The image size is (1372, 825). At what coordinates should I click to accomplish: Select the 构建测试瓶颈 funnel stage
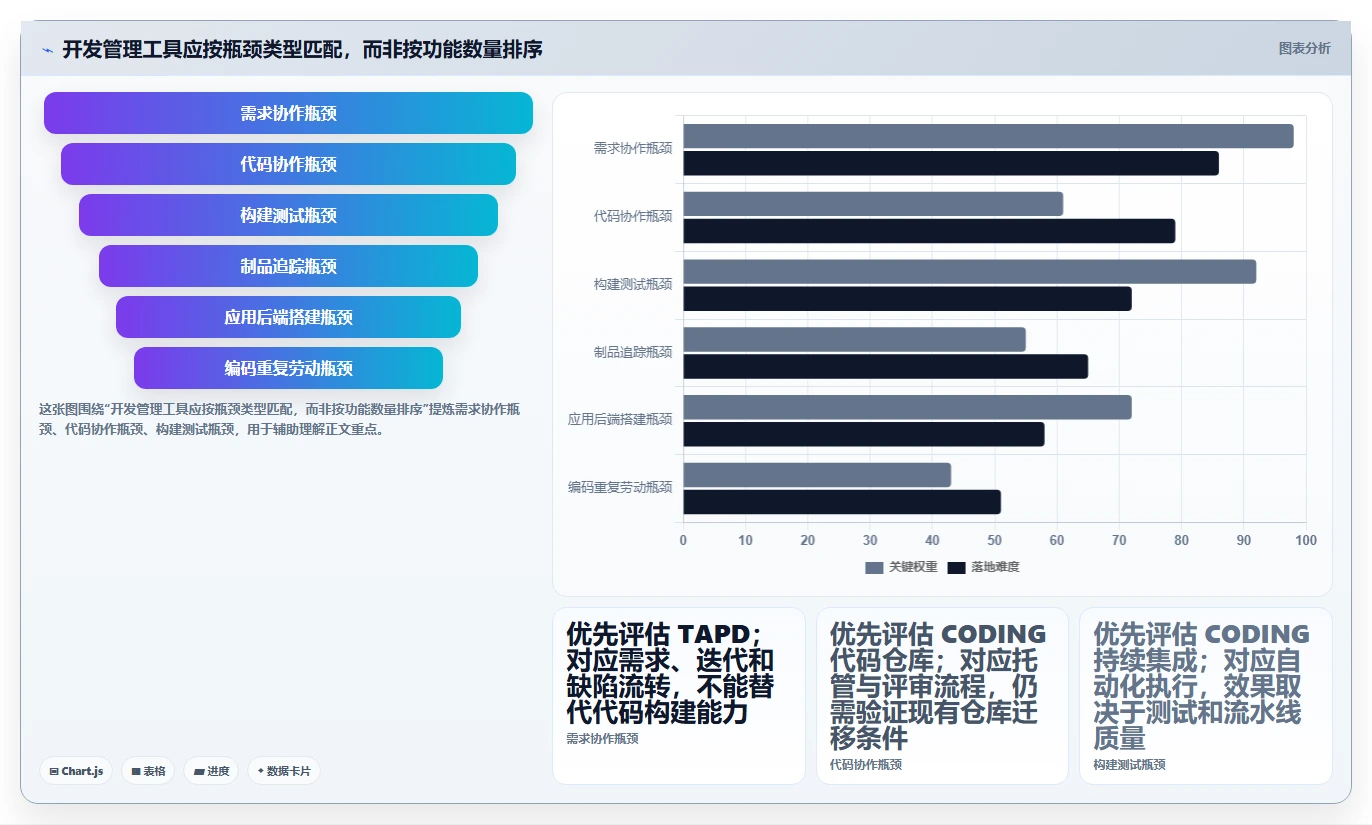[x=288, y=215]
